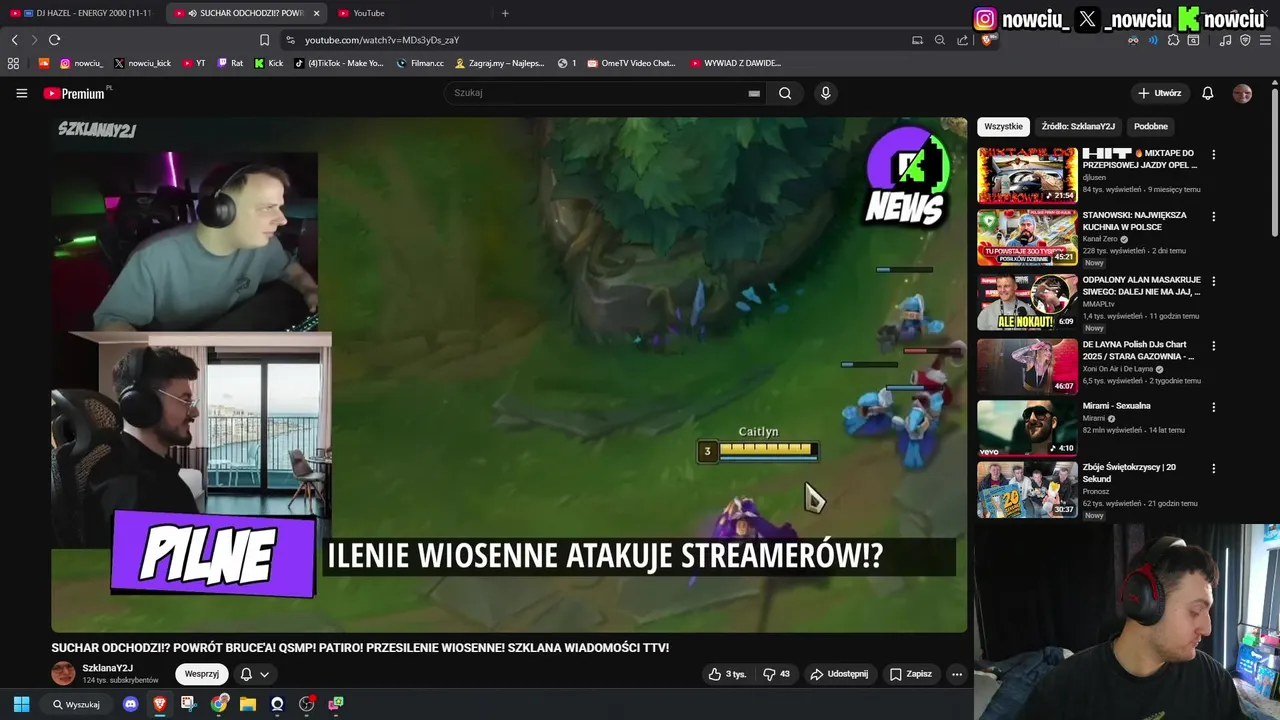This screenshot has height=720, width=1280.
Task: Click the Udostępnij share button
Action: 838,674
